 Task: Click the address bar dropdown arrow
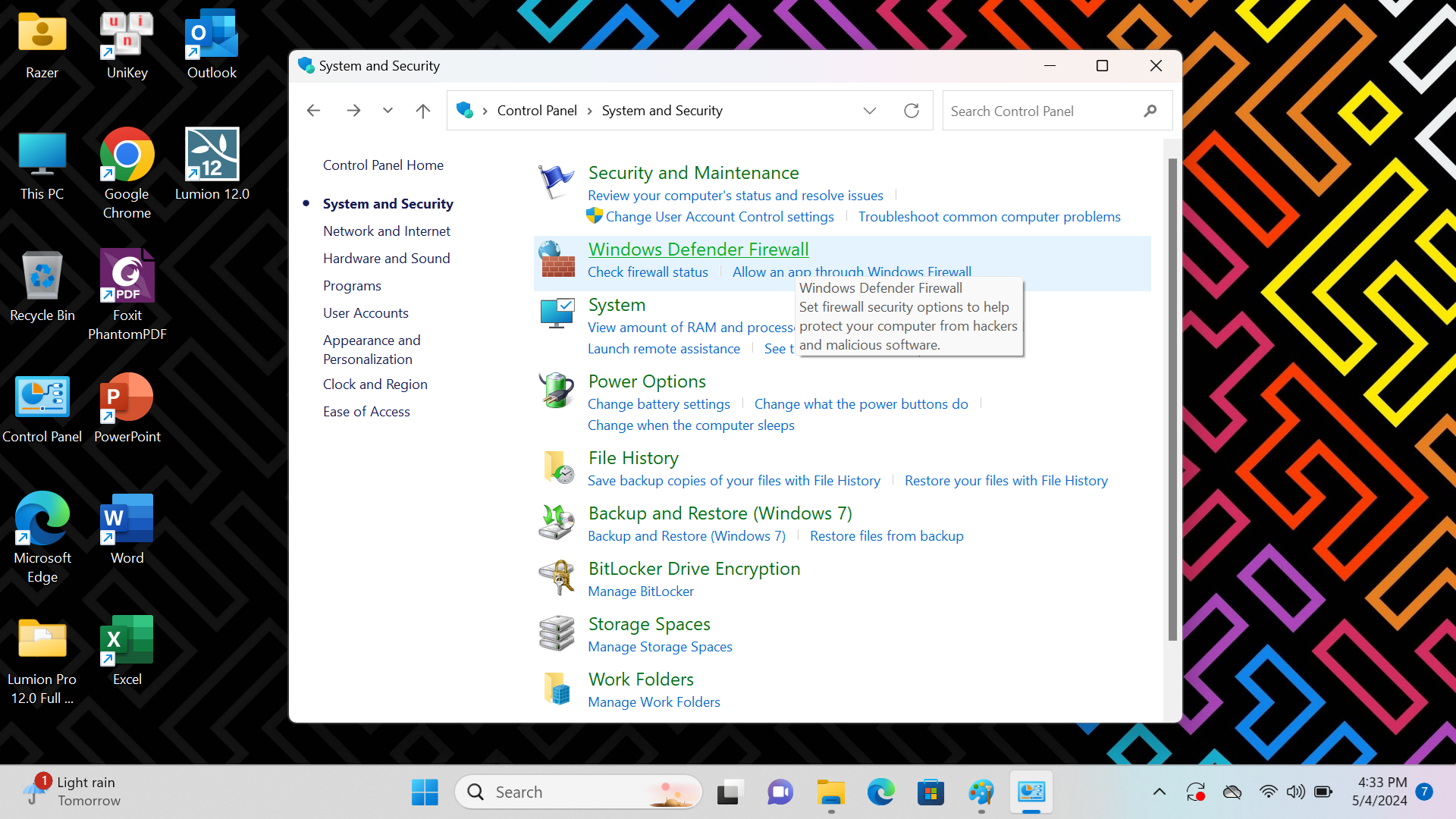pyautogui.click(x=869, y=110)
